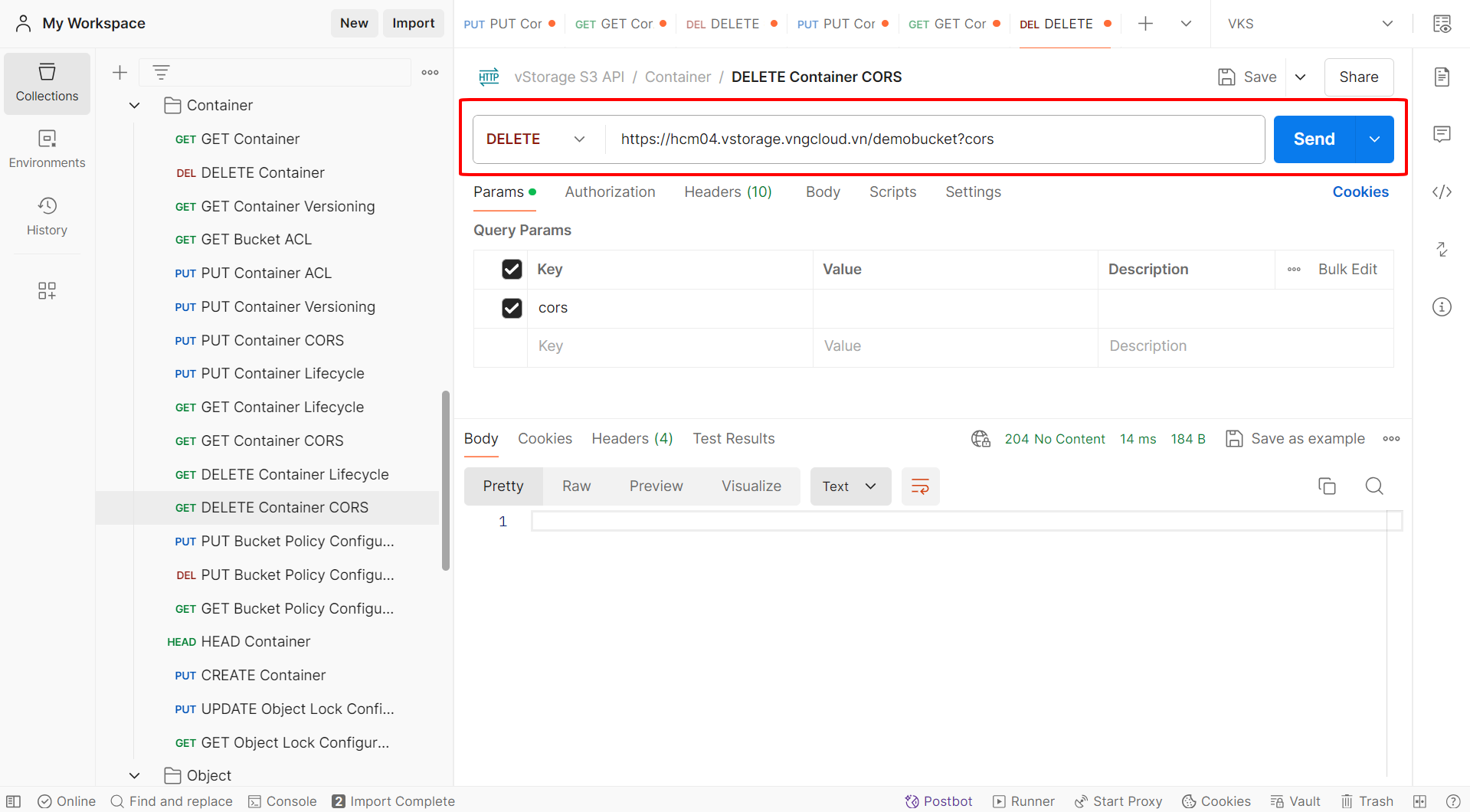Open the comments icon in right sidebar
Screen dimensions: 1470x812
point(1442,135)
